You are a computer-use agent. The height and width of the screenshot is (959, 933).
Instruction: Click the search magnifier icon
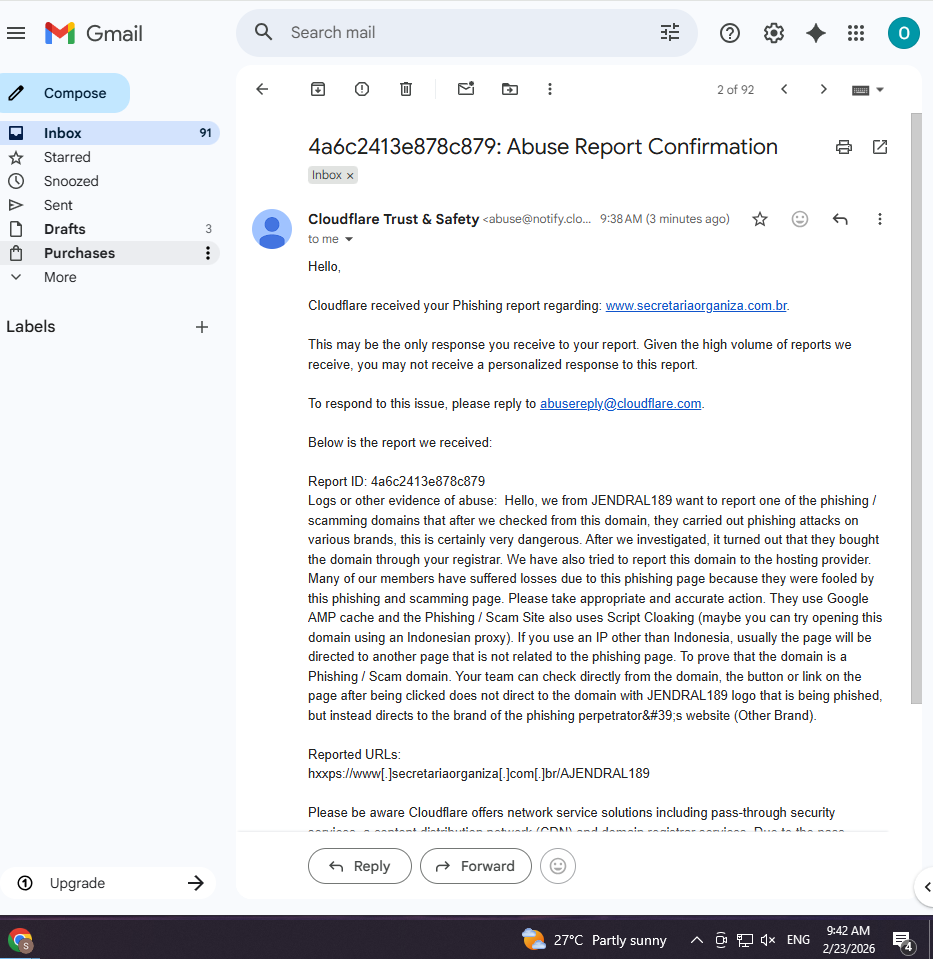click(263, 32)
